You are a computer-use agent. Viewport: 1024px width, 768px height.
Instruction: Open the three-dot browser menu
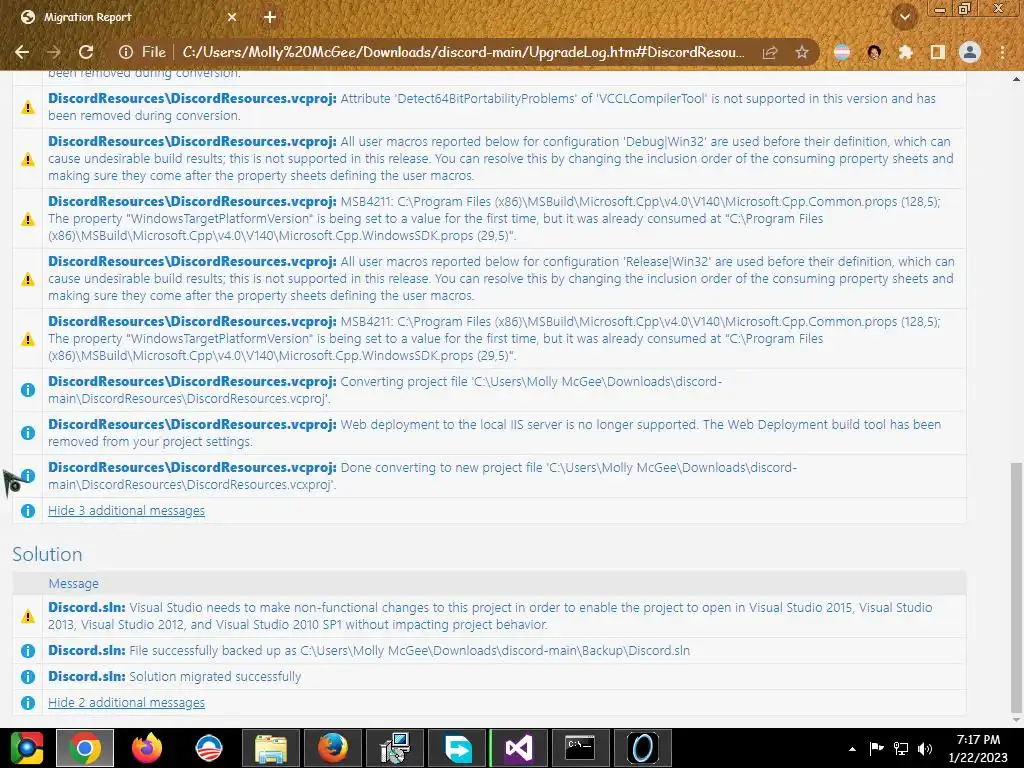(1002, 52)
